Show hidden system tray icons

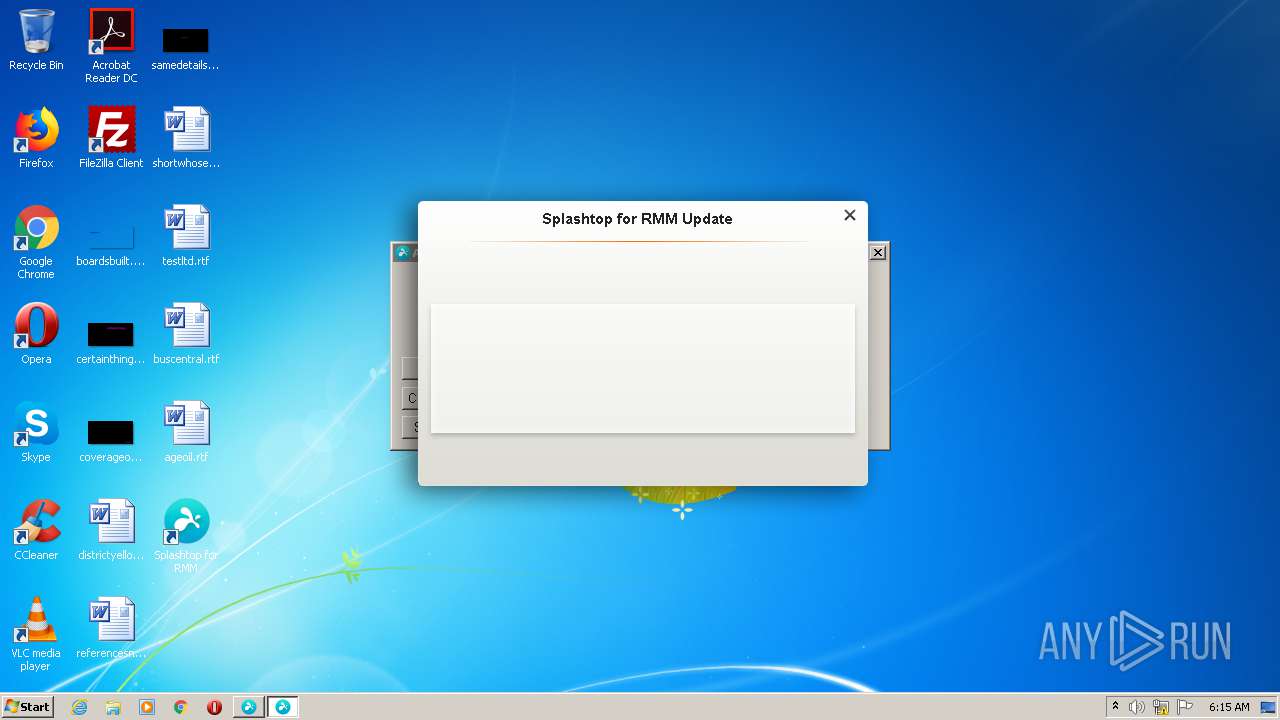(x=1115, y=707)
